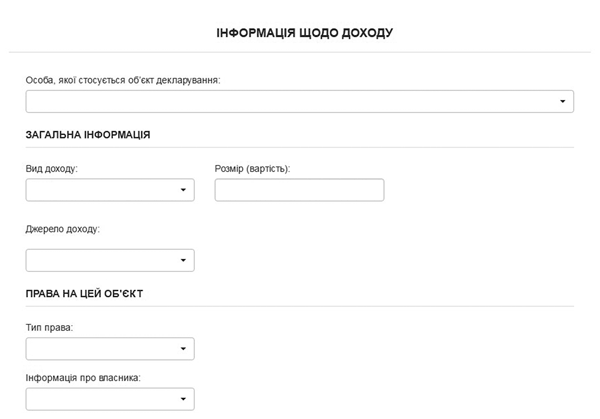Image resolution: width=600 pixels, height=419 pixels.
Task: Click the arrow of the 'Особа' dropdown
Action: 563,102
